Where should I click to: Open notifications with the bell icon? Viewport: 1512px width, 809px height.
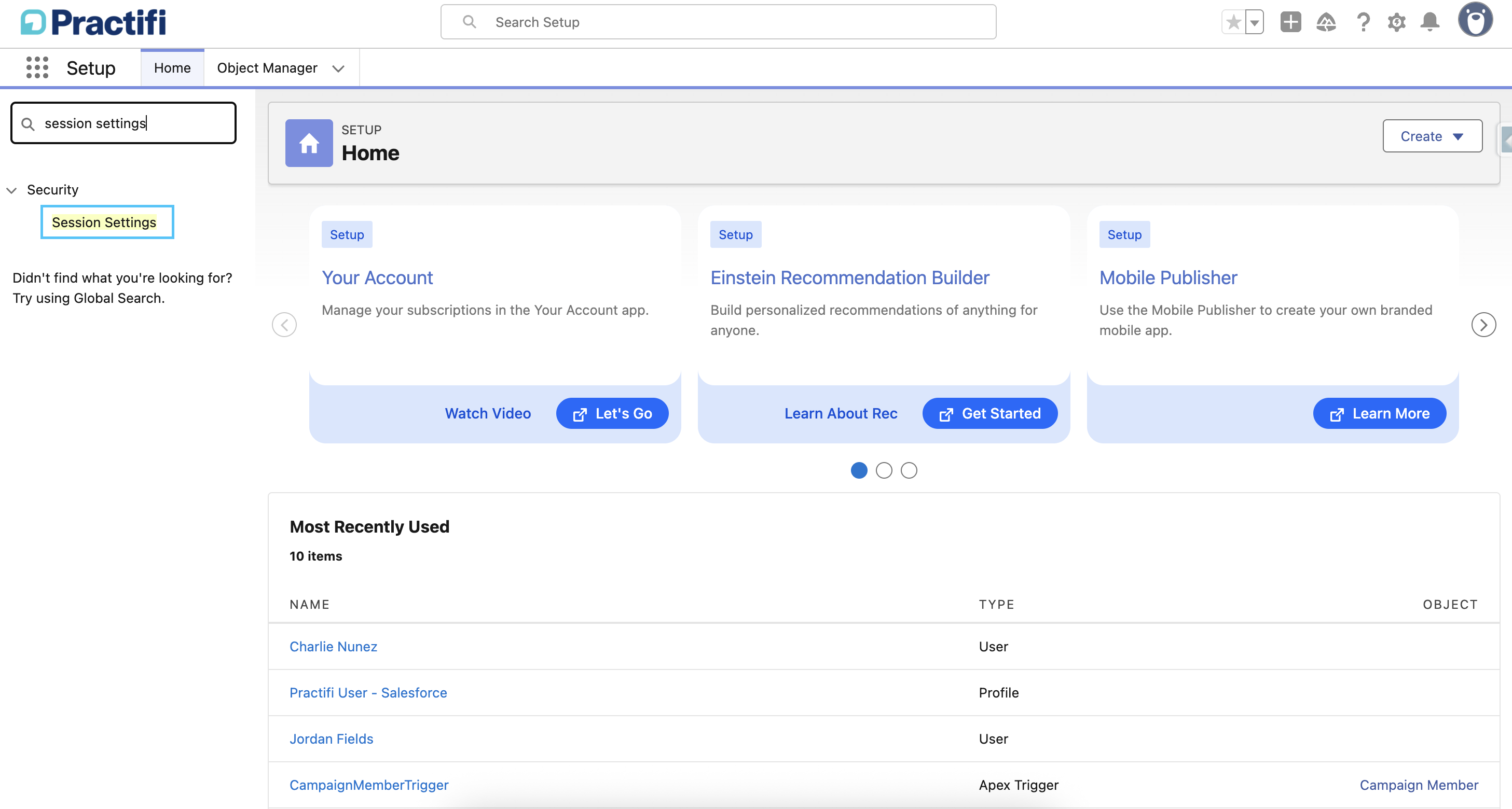point(1431,22)
